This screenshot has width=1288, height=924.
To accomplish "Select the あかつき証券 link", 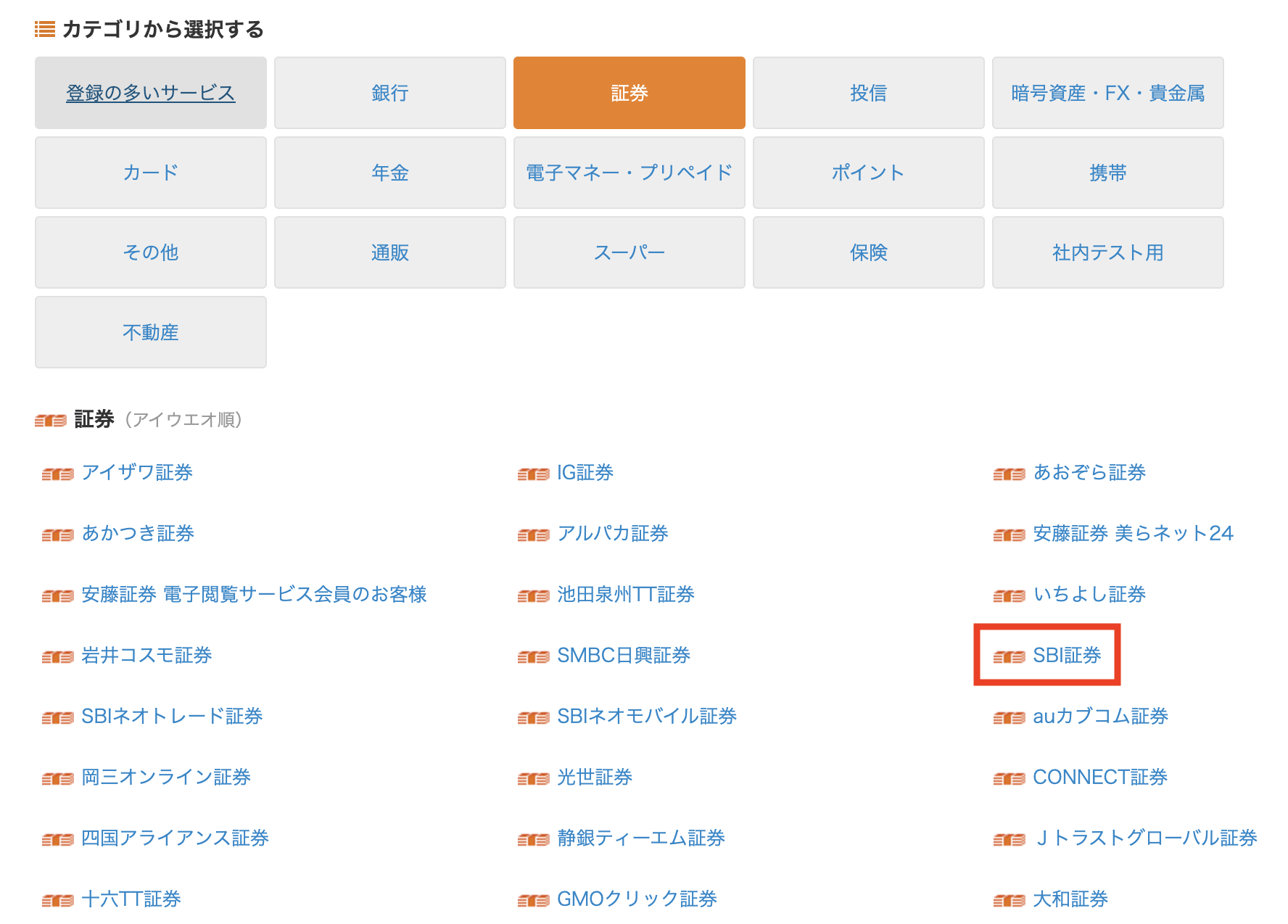I will coord(138,534).
